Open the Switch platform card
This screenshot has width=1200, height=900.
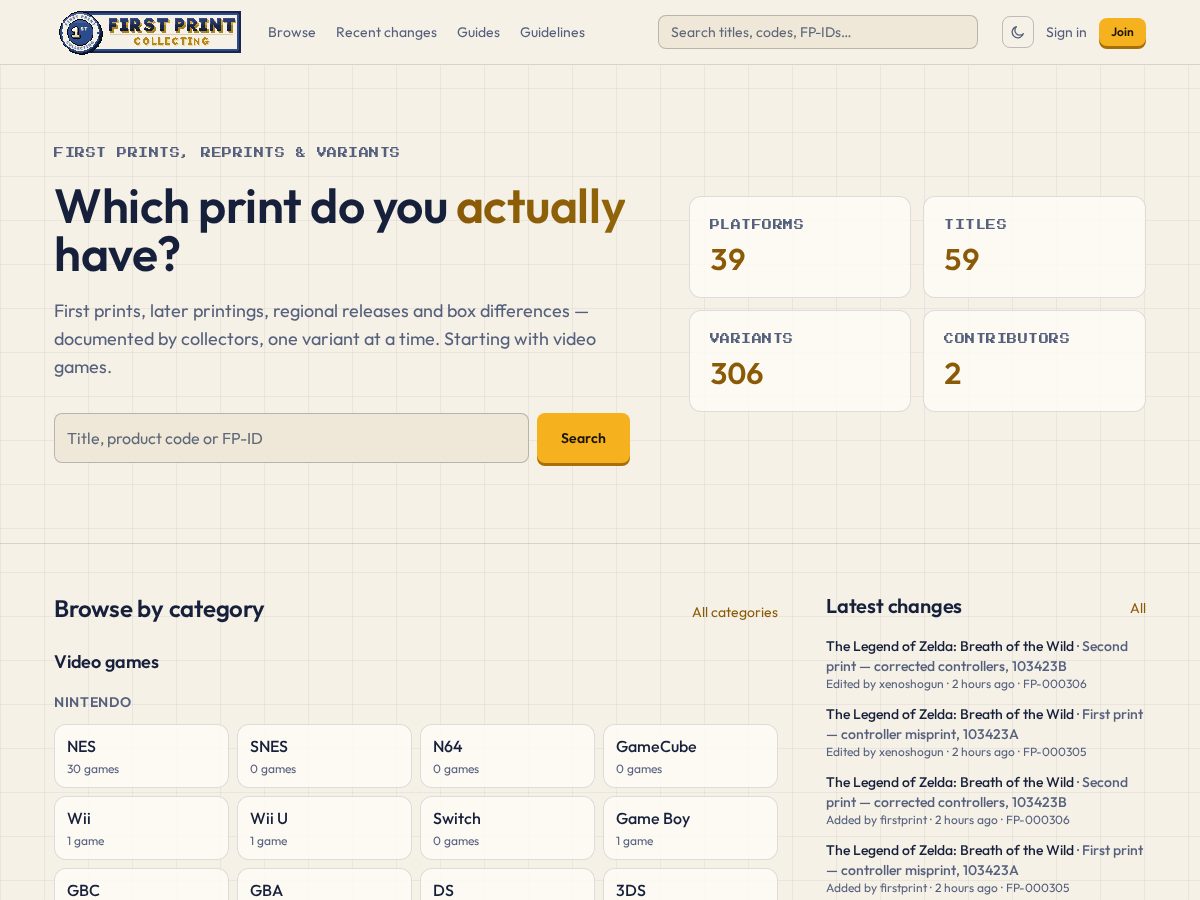point(507,828)
